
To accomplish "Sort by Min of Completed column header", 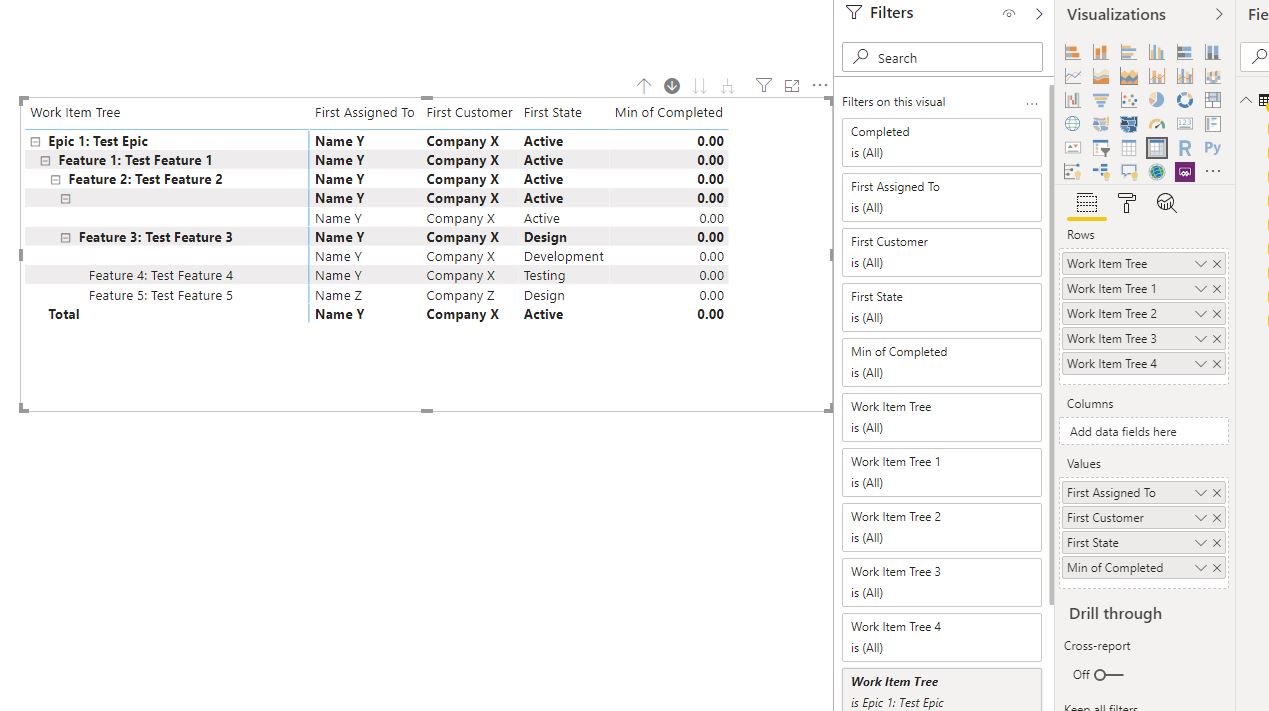I will pos(669,113).
